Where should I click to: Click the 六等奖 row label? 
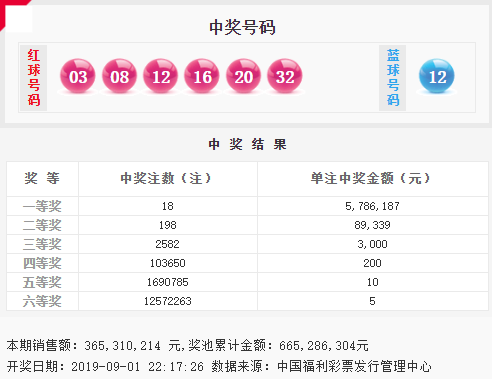[42, 301]
